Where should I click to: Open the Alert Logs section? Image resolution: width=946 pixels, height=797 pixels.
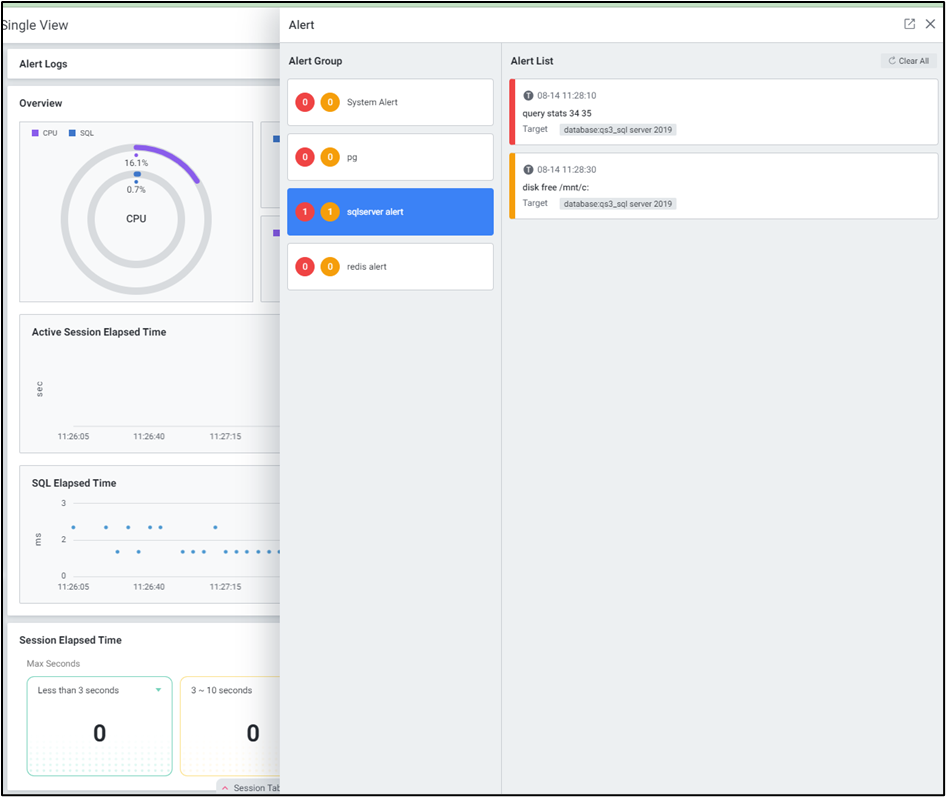44,64
